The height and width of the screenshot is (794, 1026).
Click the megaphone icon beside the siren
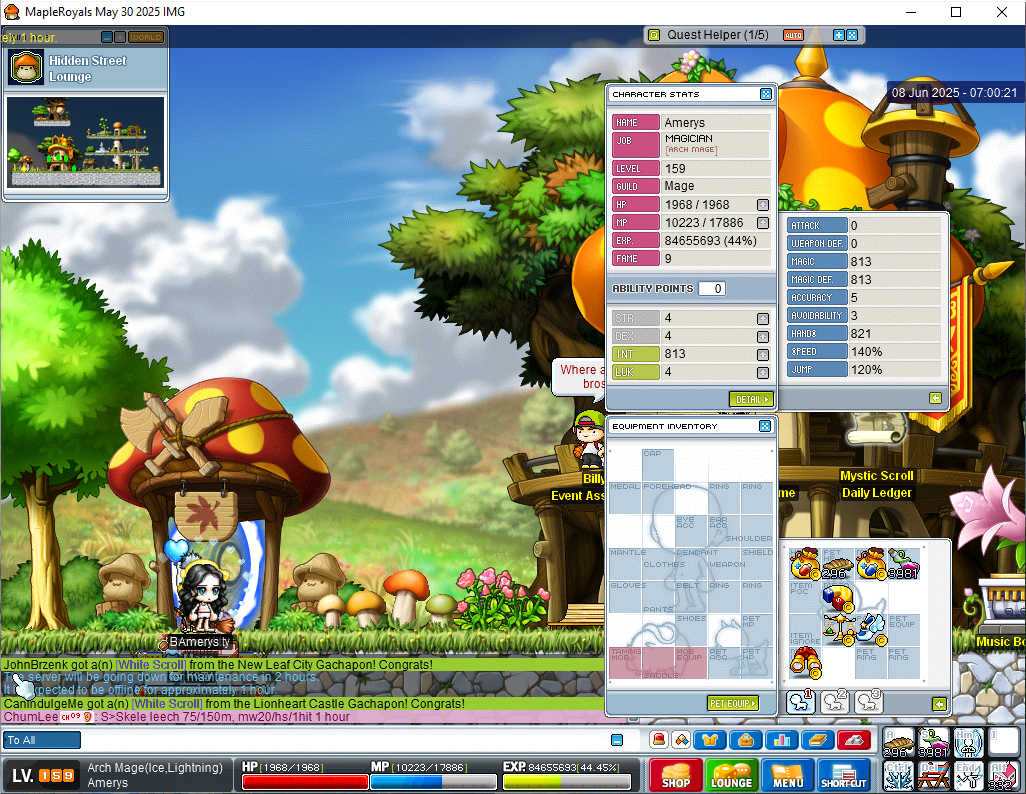coord(681,740)
